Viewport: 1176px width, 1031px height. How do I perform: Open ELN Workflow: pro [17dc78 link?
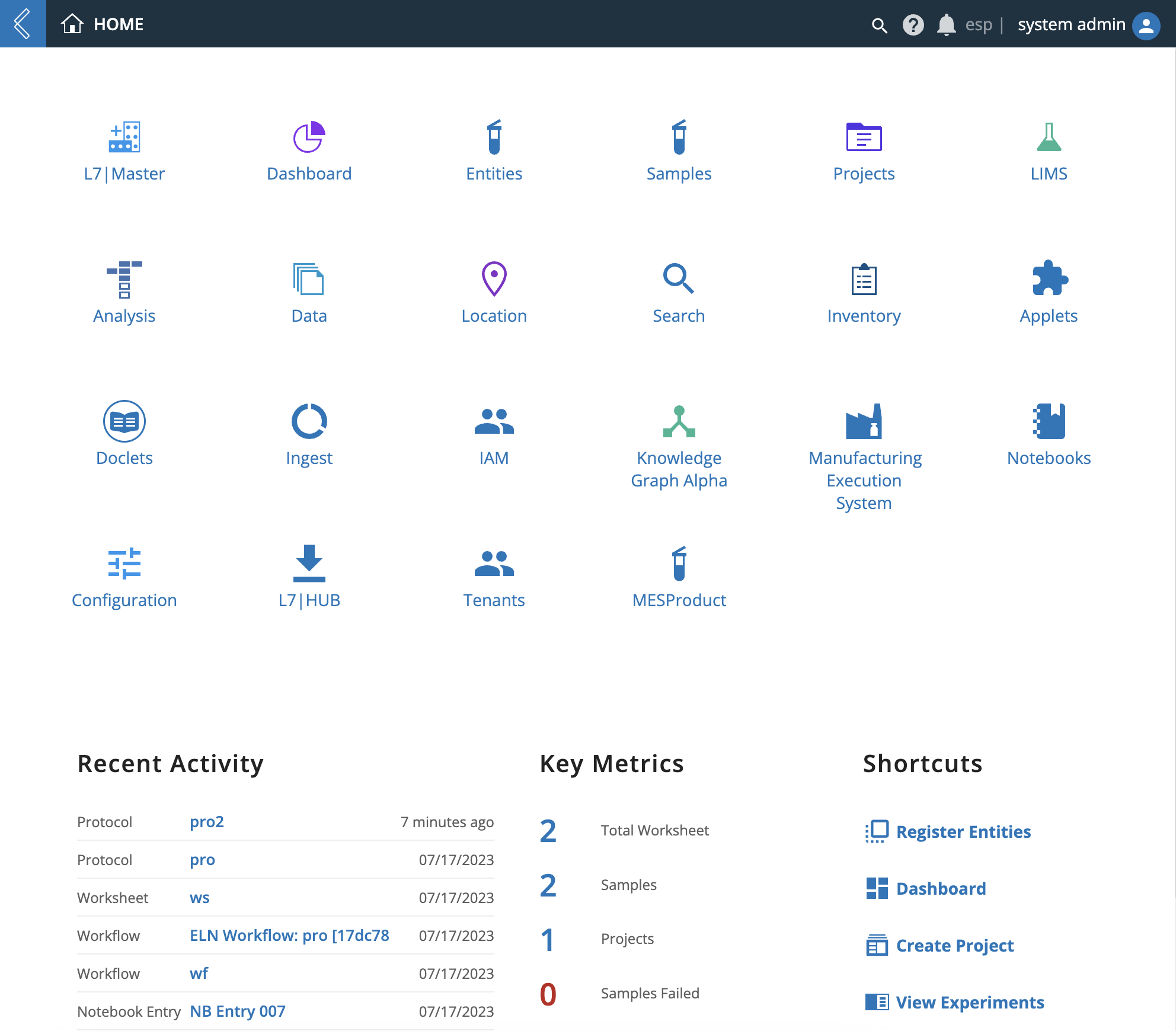[x=289, y=936]
